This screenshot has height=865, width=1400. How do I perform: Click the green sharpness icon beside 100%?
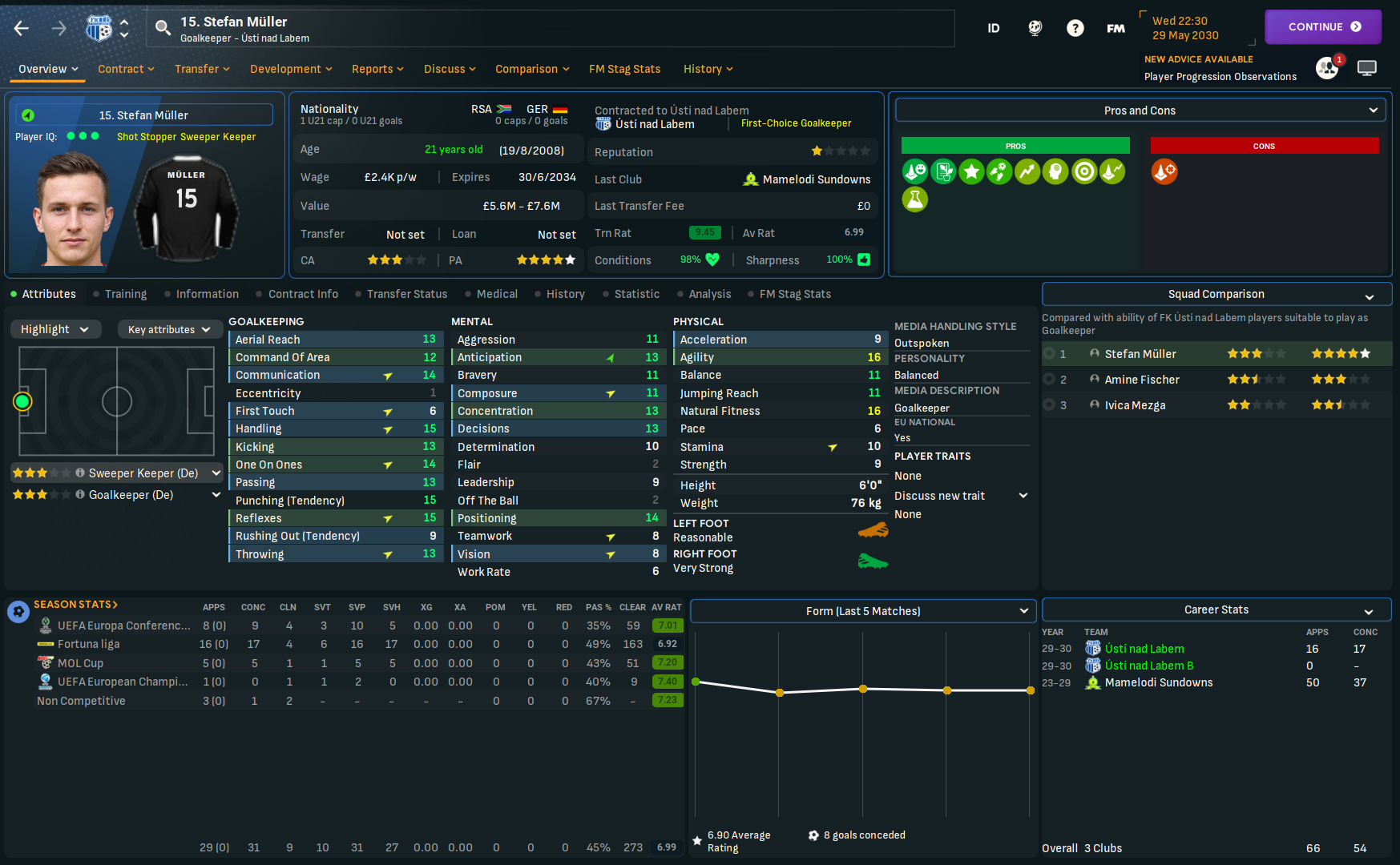coord(864,259)
